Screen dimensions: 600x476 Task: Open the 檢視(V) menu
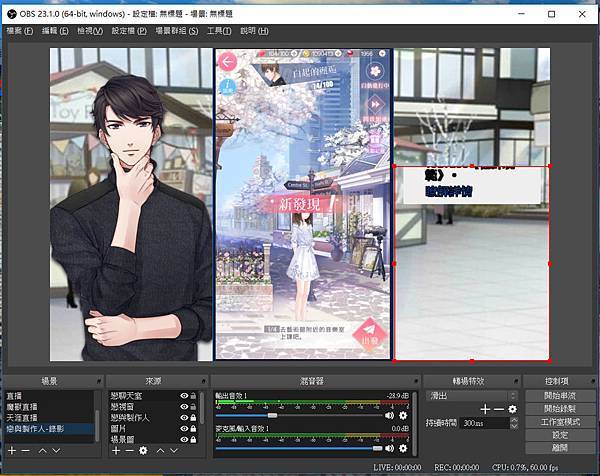pyautogui.click(x=90, y=31)
